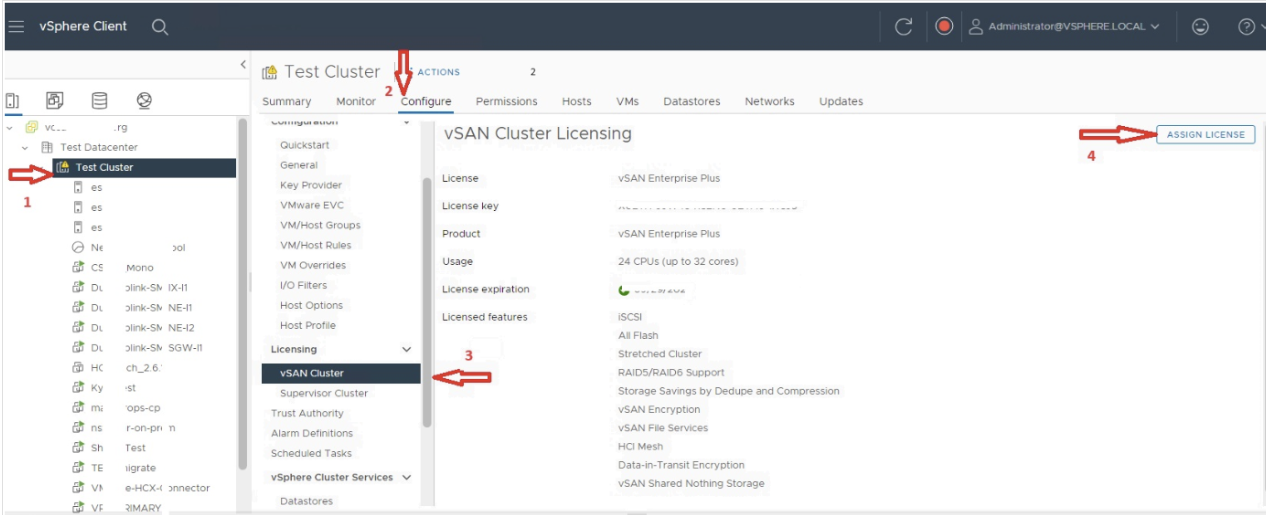Open the Actions menu for Test Cluster
1266x515 pixels.
(438, 72)
